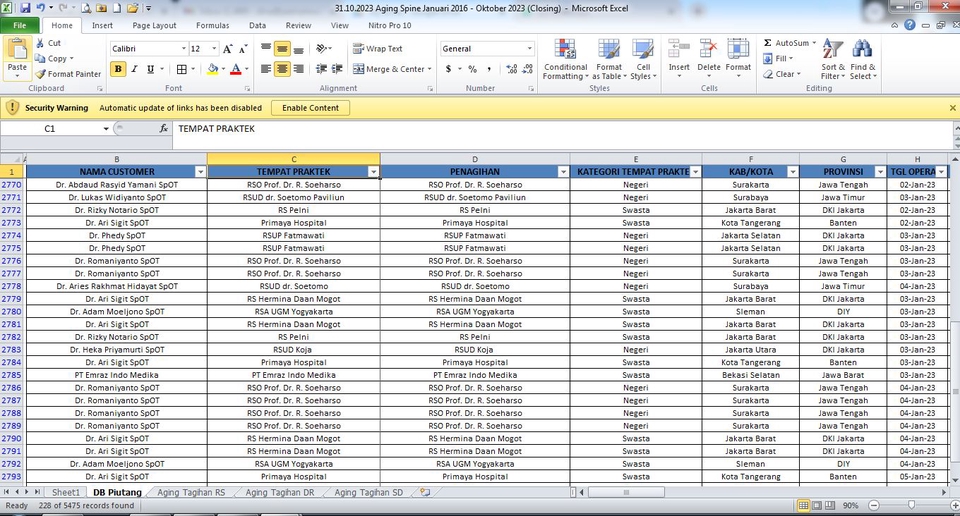Open the Calibri font name dropdown
This screenshot has height=516, width=960.
(183, 49)
